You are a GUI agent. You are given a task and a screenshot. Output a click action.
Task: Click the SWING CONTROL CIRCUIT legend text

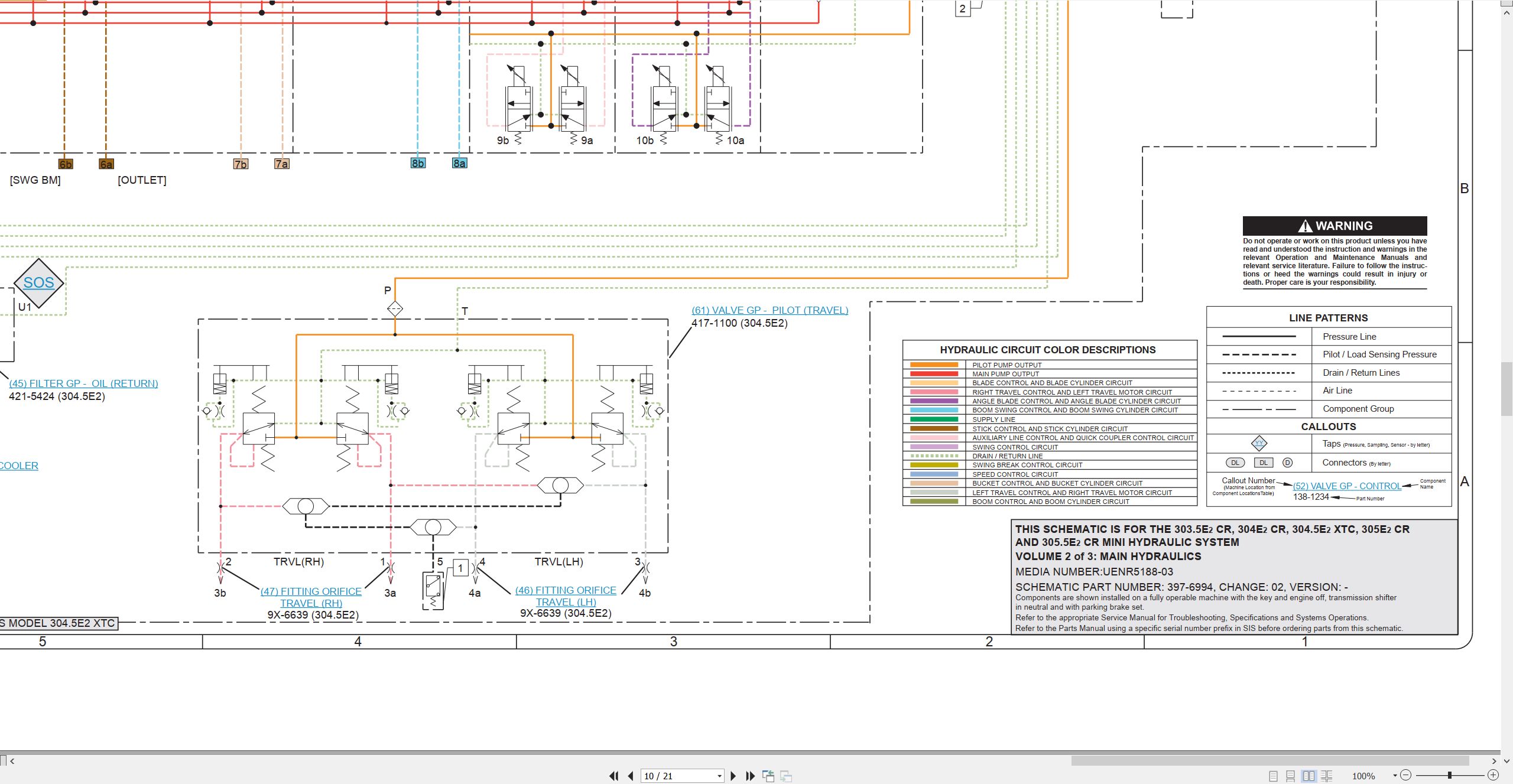pos(1015,447)
